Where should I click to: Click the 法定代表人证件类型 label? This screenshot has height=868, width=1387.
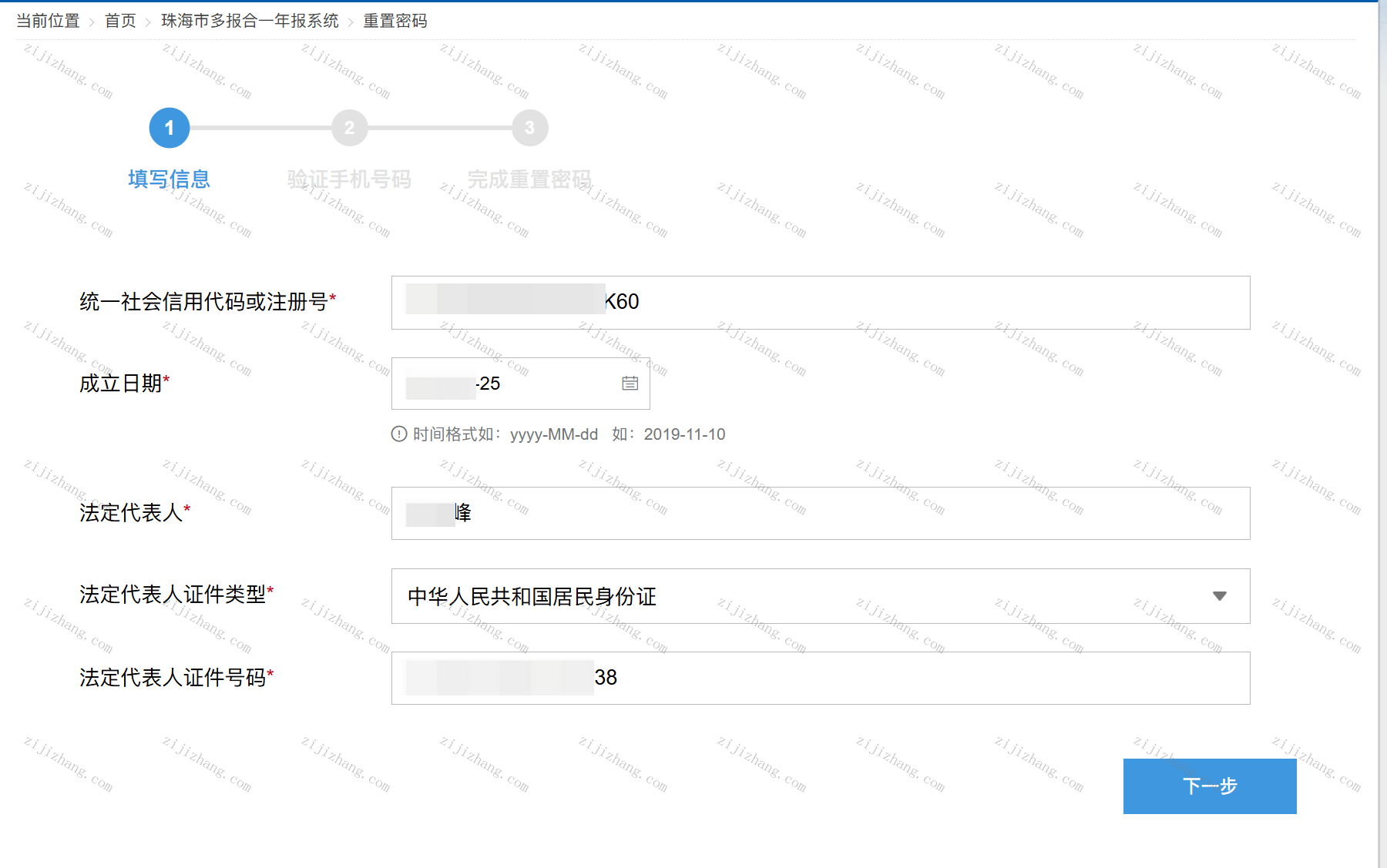tap(176, 594)
